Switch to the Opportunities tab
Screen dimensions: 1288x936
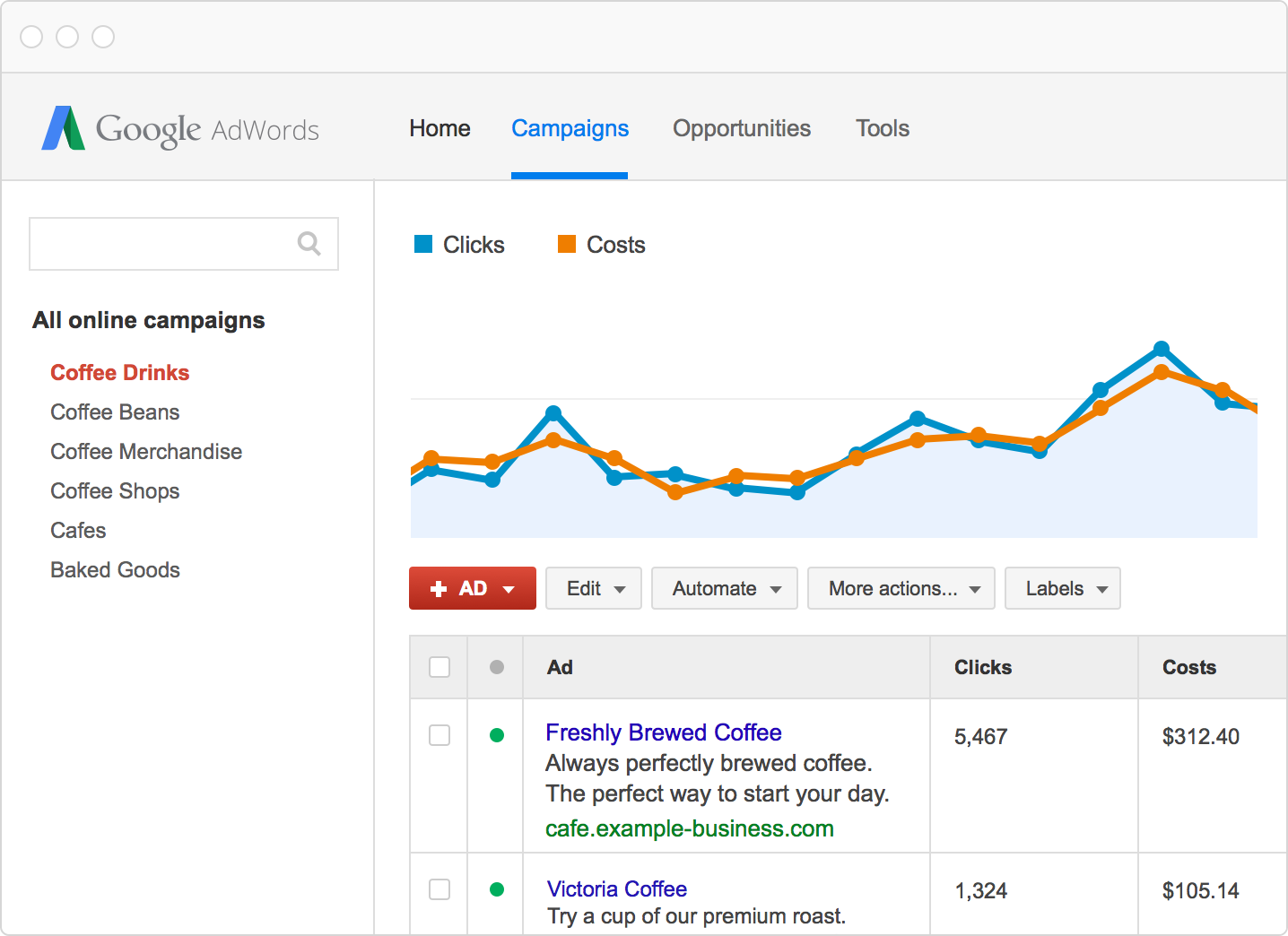(742, 128)
